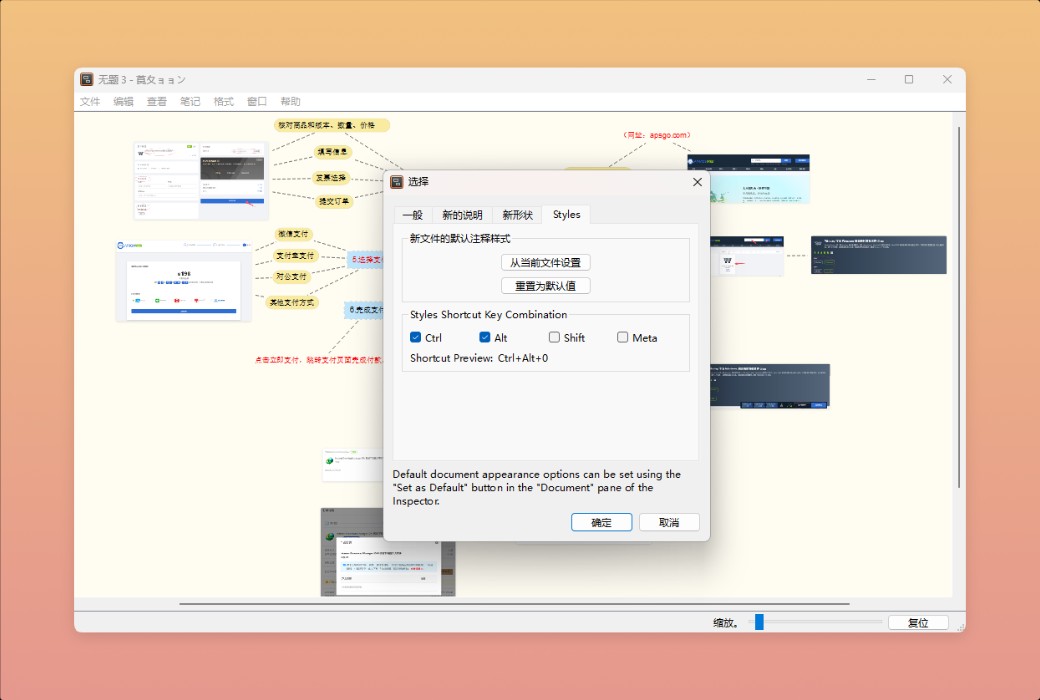Click the notebook icon on 选择 dialog titlebar
The height and width of the screenshot is (700, 1040).
399,182
